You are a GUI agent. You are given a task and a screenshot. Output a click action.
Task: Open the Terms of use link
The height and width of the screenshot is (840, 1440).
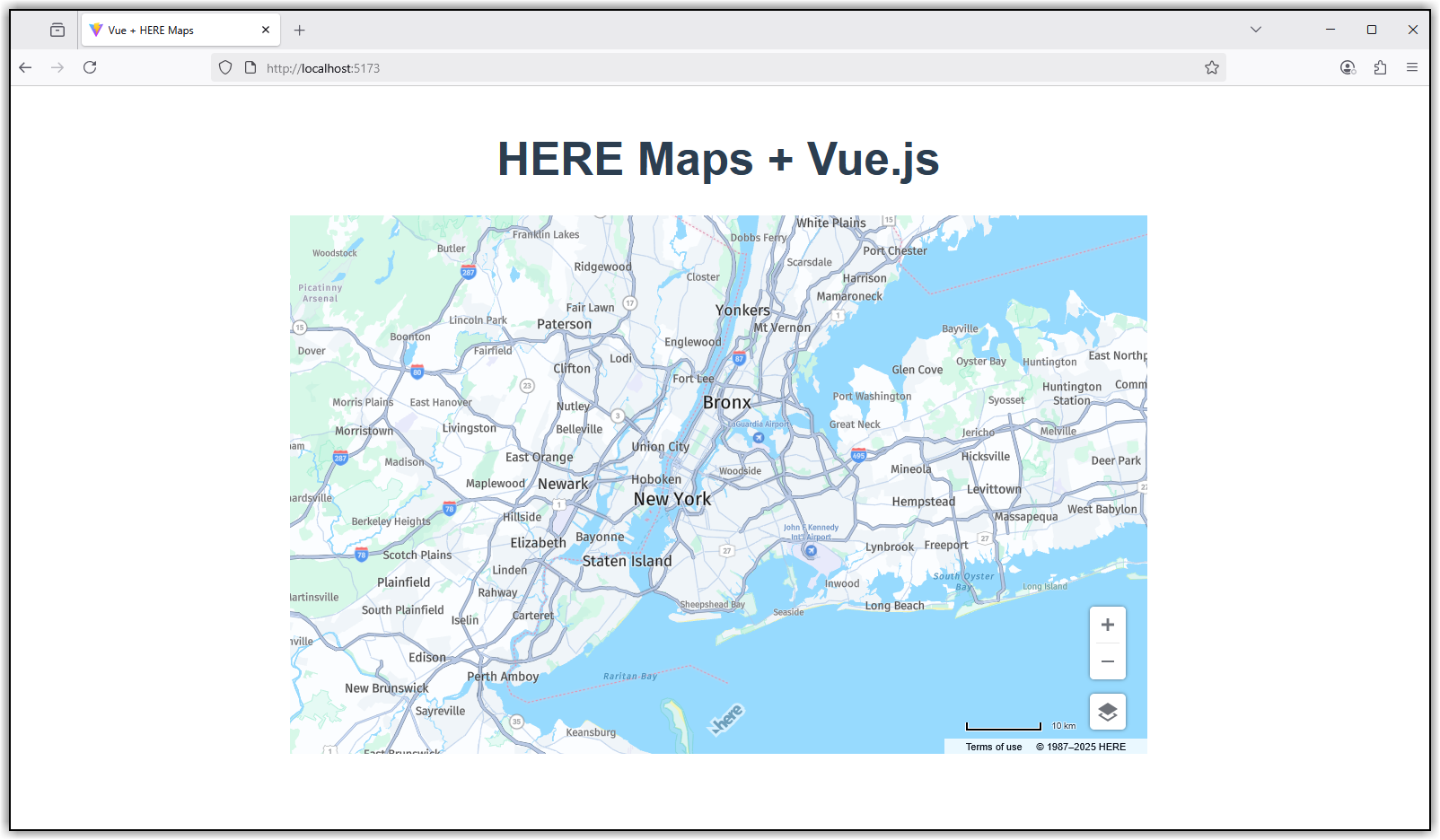pos(993,746)
